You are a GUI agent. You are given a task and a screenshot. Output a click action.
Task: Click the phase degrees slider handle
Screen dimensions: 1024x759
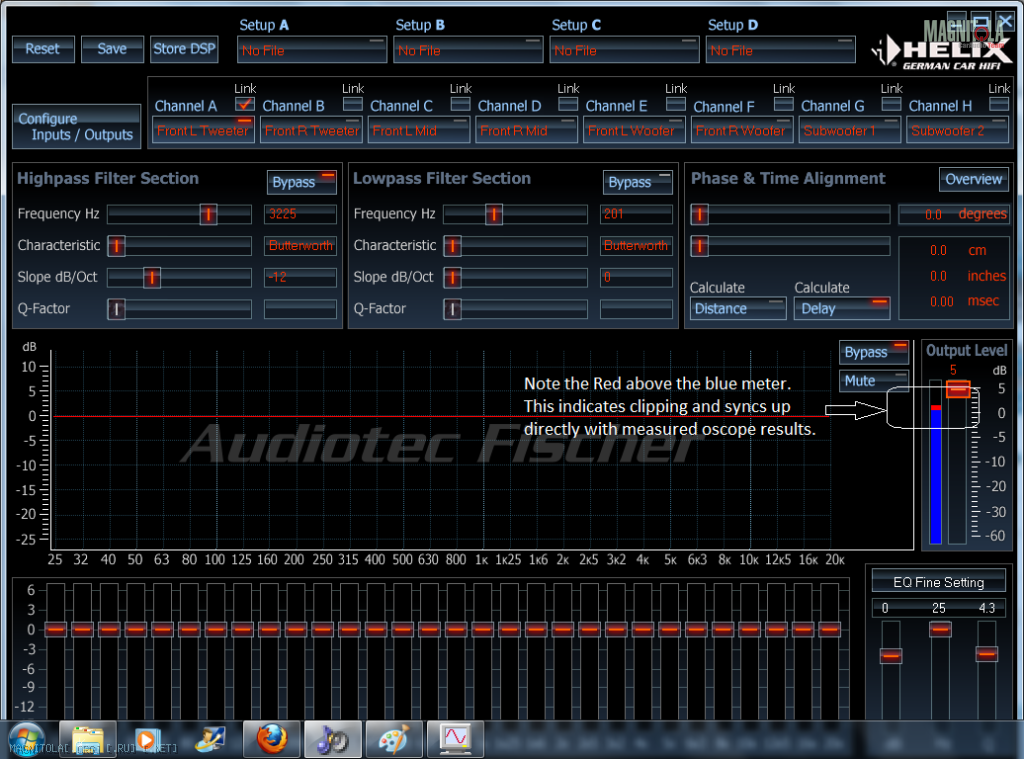(x=699, y=214)
